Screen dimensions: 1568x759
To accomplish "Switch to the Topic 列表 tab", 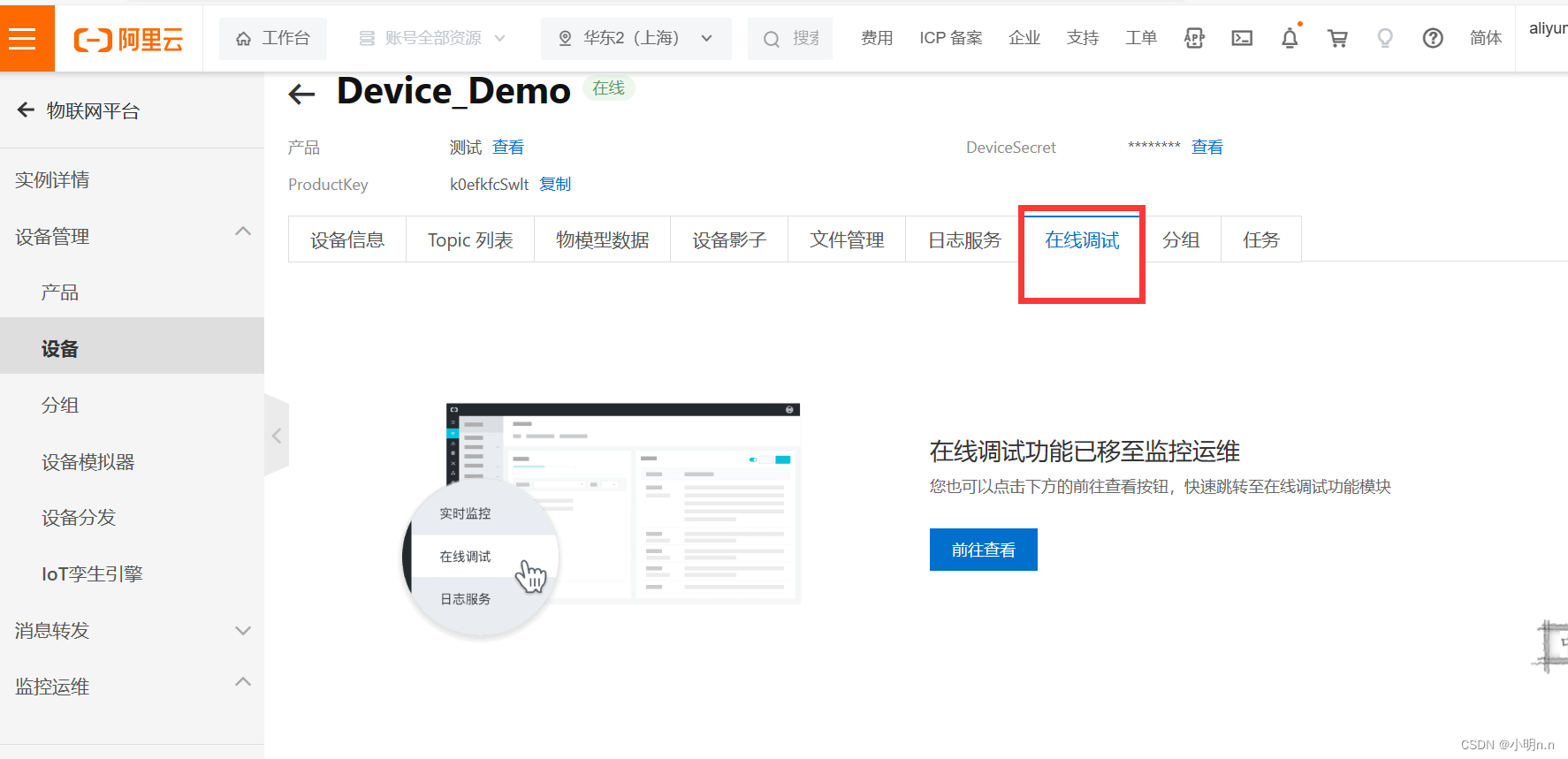I will pos(470,239).
